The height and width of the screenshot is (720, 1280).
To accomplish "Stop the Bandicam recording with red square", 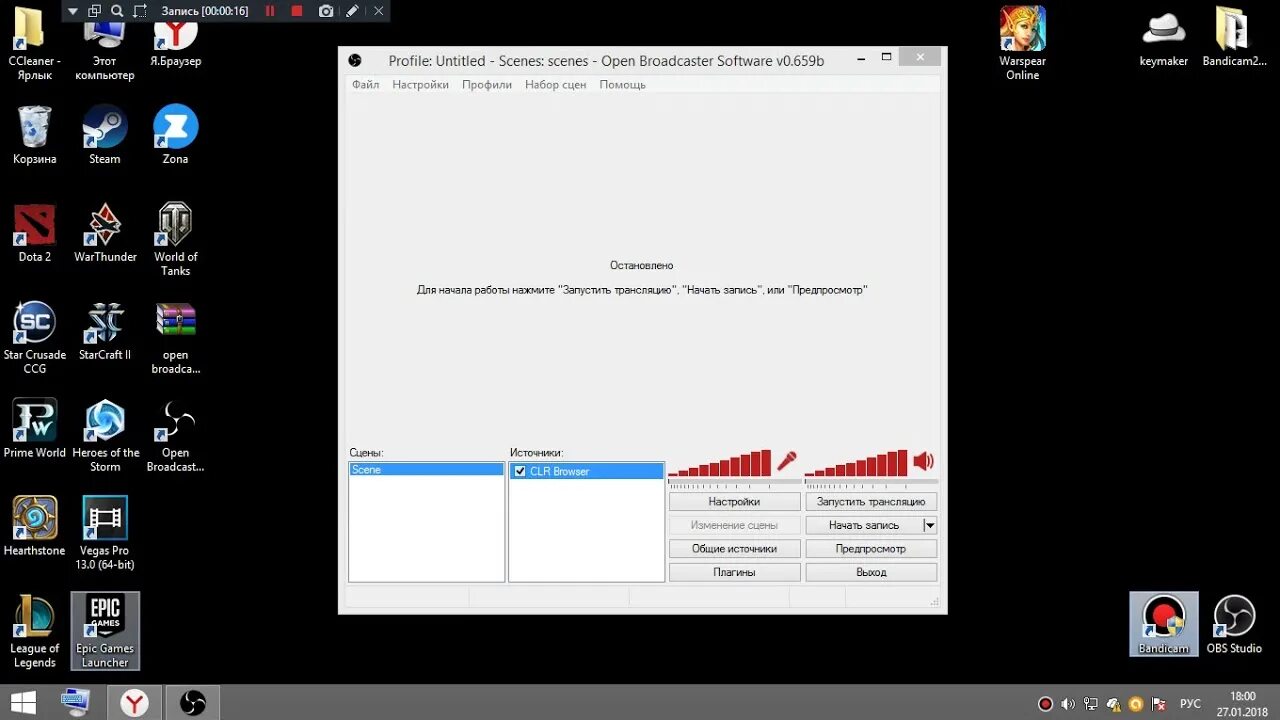I will click(x=297, y=11).
